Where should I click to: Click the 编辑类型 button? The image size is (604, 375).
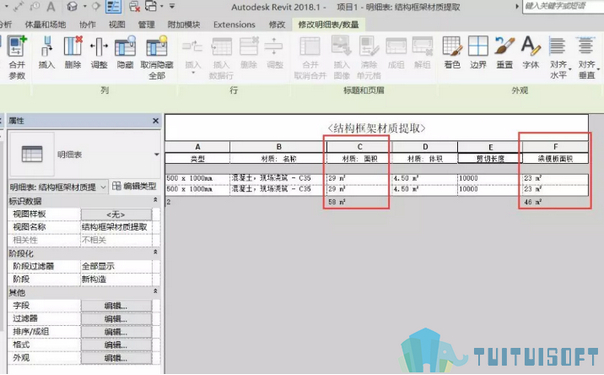pos(135,186)
